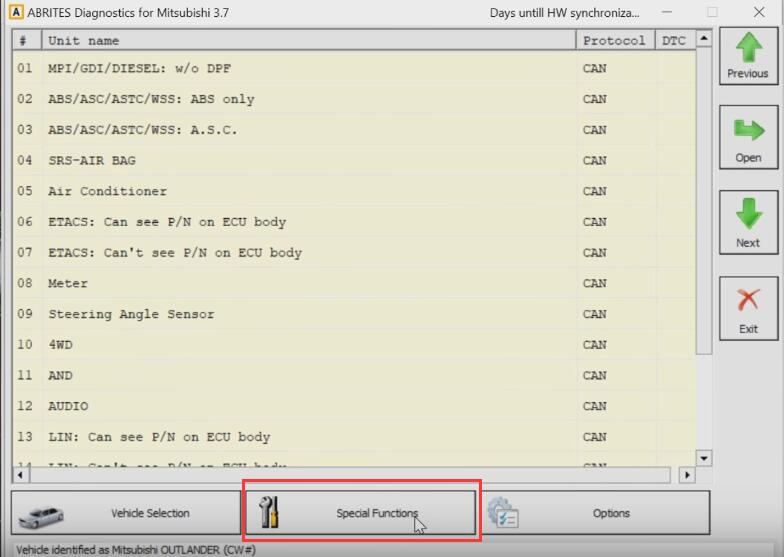Click the Exit red X button
784x557 pixels.
pos(748,308)
